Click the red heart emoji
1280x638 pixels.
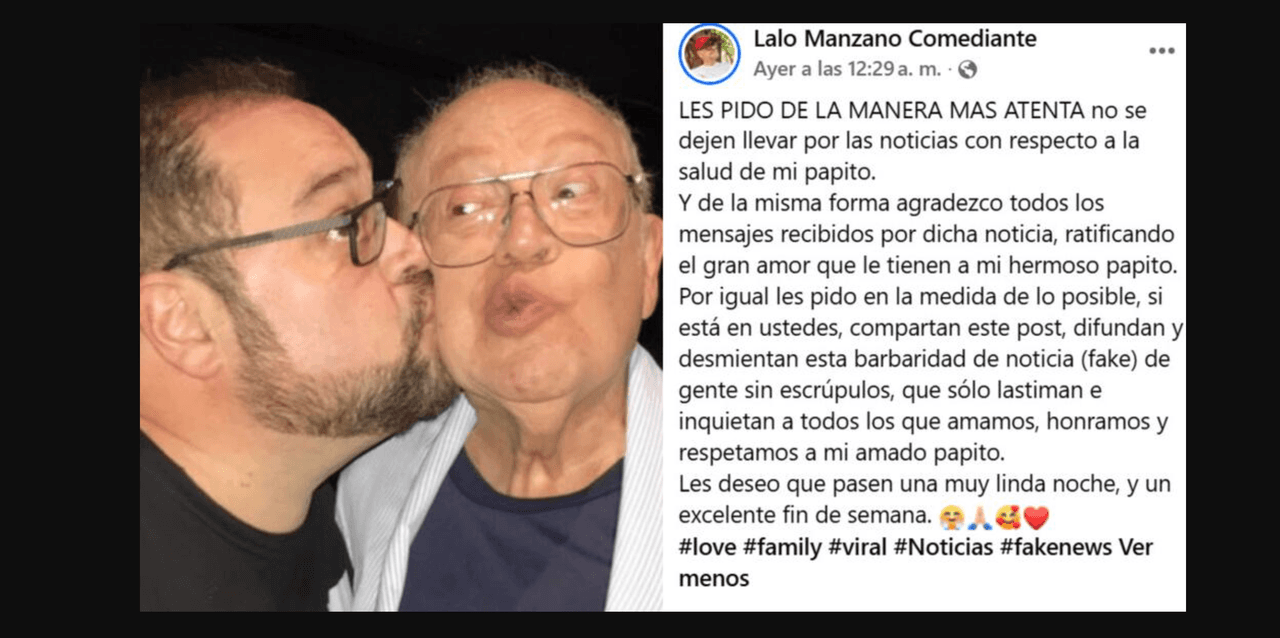[x=1036, y=517]
